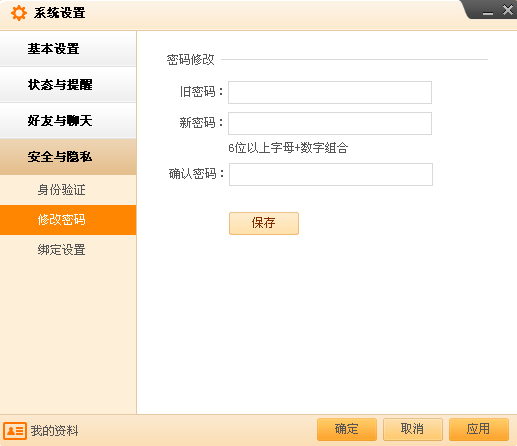Collapse the 安全与隐私 section
The image size is (517, 446).
68,157
